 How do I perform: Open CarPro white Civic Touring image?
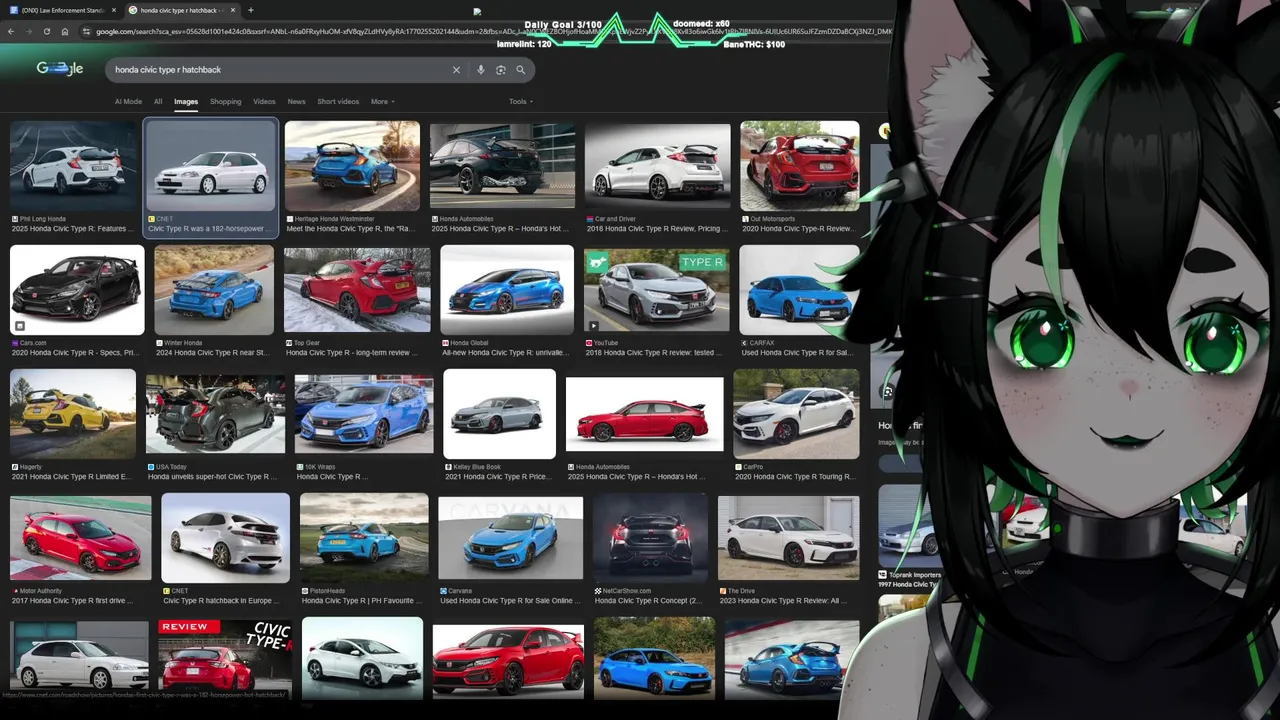pyautogui.click(x=796, y=414)
